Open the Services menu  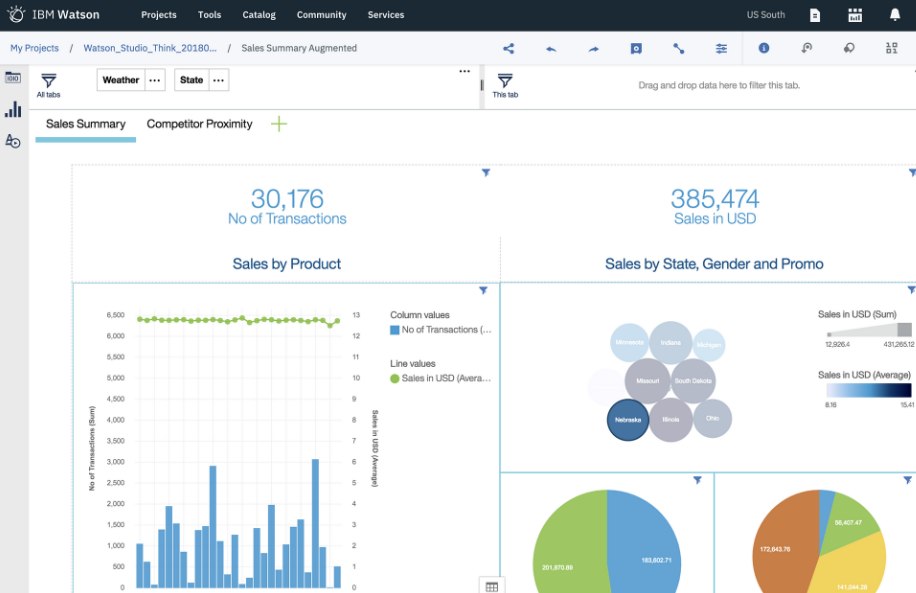click(386, 15)
